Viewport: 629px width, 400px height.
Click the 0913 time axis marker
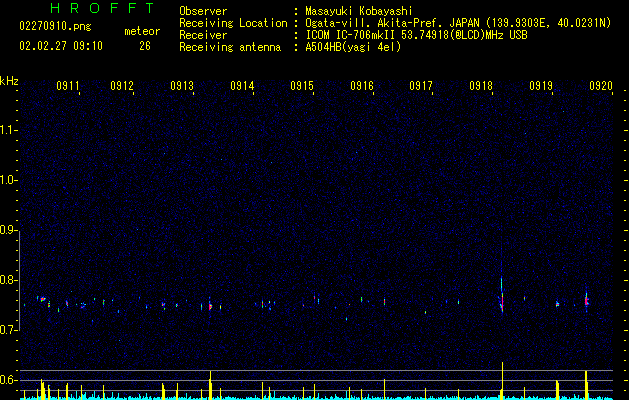pyautogui.click(x=181, y=86)
